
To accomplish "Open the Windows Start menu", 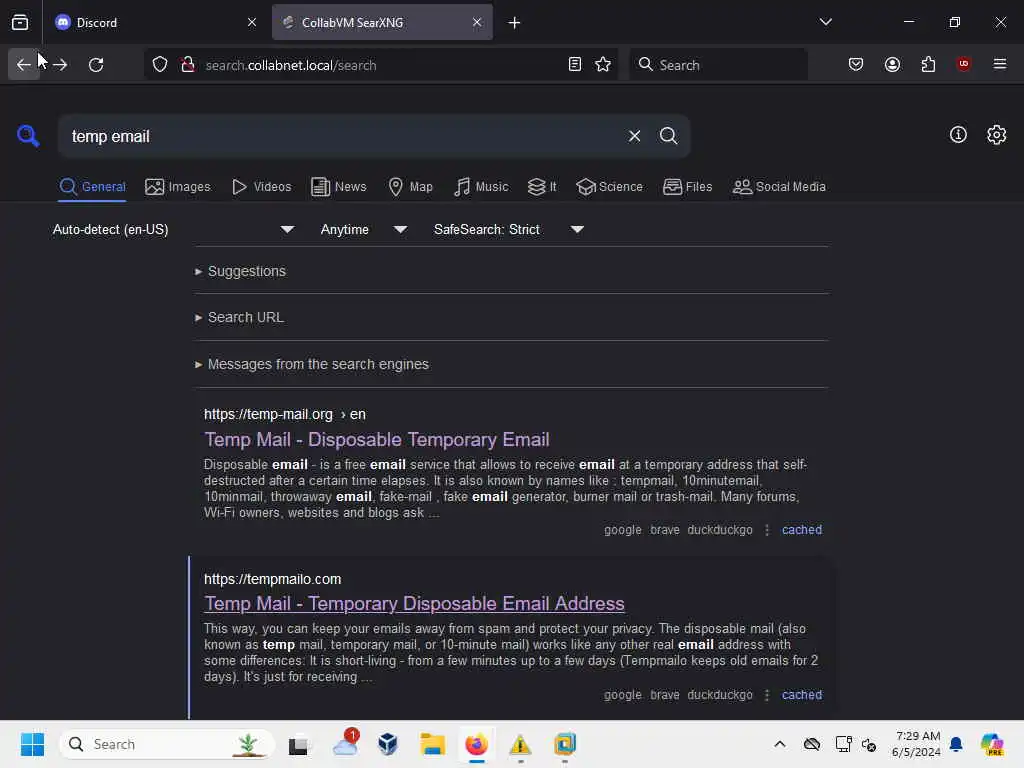I will (32, 744).
